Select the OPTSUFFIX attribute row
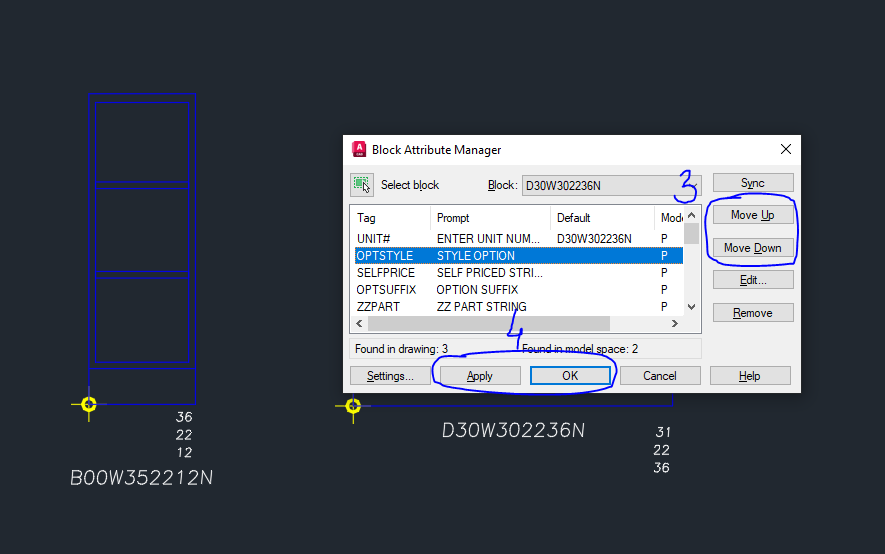This screenshot has height=554, width=885. [519, 289]
